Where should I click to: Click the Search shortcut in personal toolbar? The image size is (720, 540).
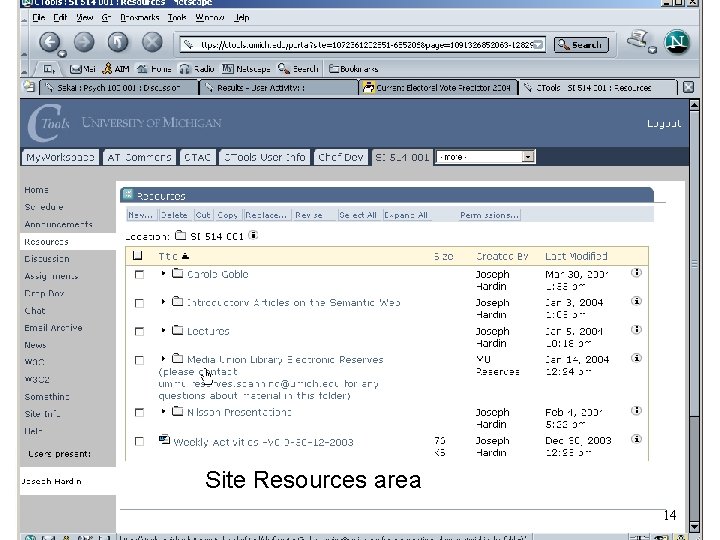point(298,69)
